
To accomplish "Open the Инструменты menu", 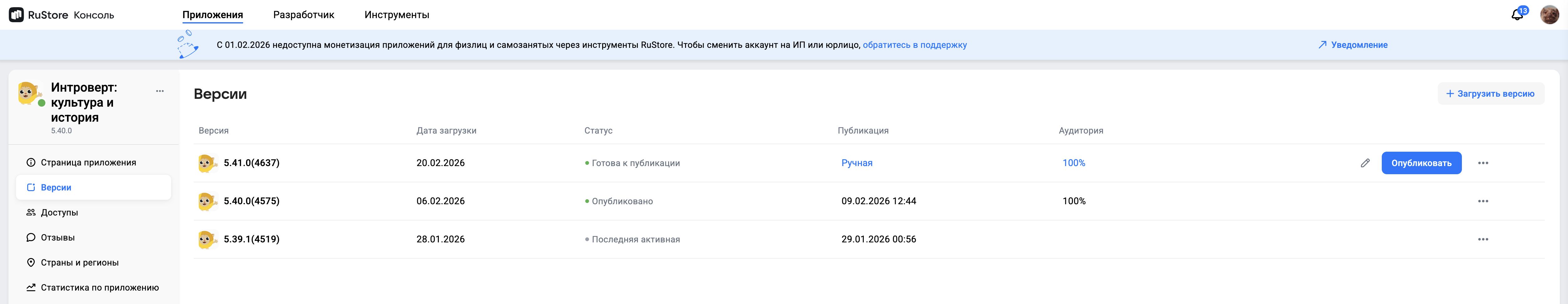I will pyautogui.click(x=396, y=15).
